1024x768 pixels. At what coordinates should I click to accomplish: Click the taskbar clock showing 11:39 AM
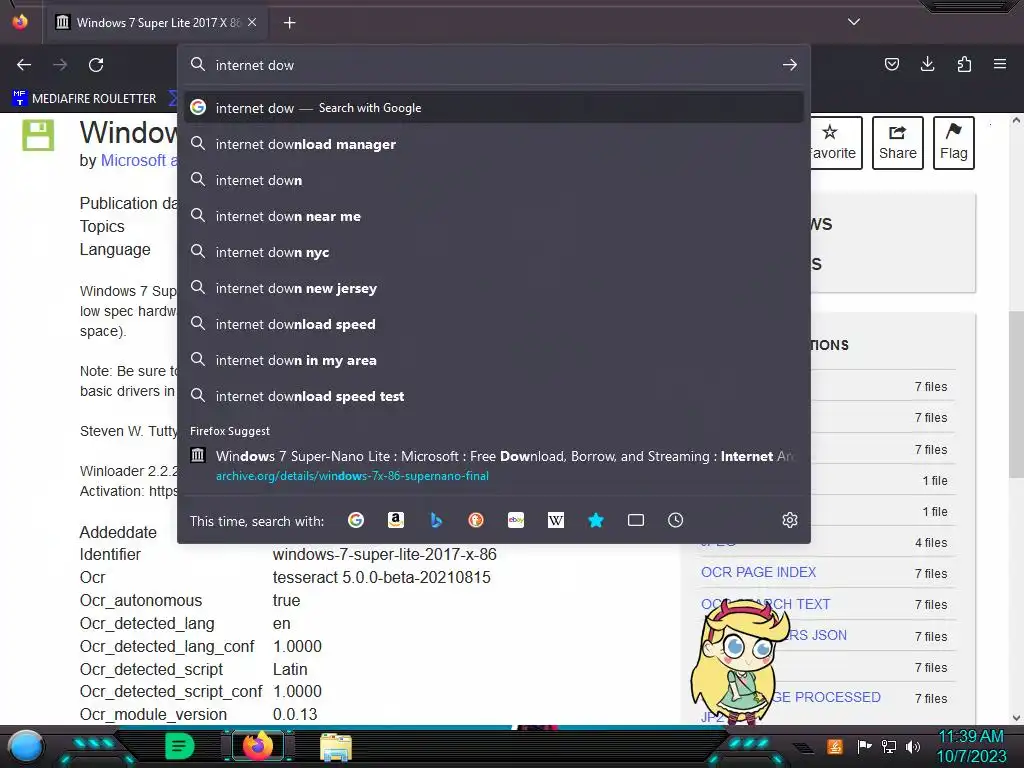[970, 737]
